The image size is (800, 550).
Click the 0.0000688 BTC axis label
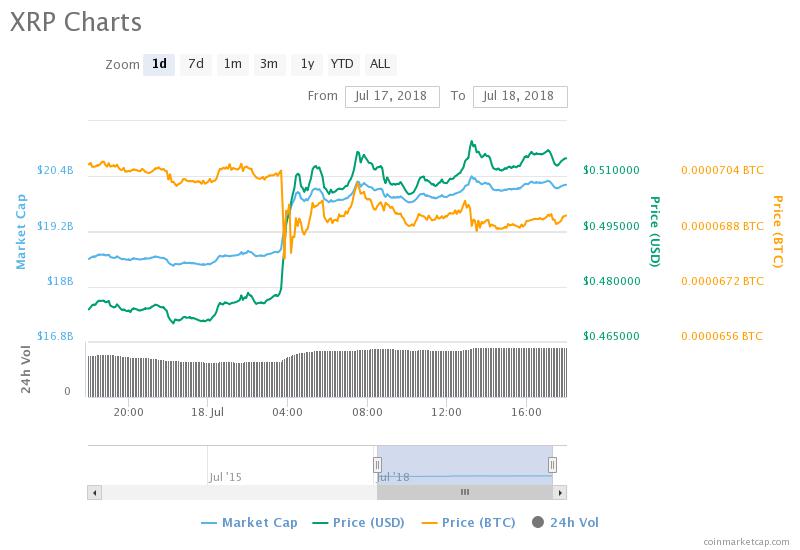722,226
